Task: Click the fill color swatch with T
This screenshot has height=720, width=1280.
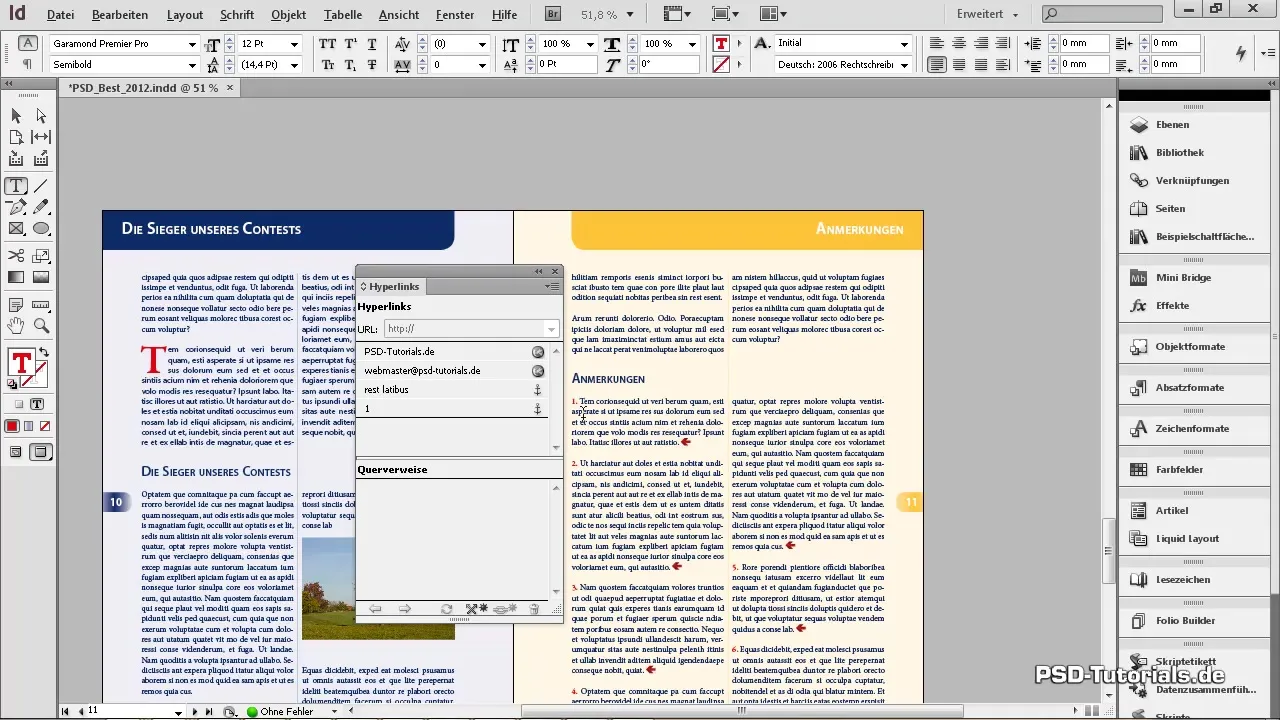Action: [20, 362]
